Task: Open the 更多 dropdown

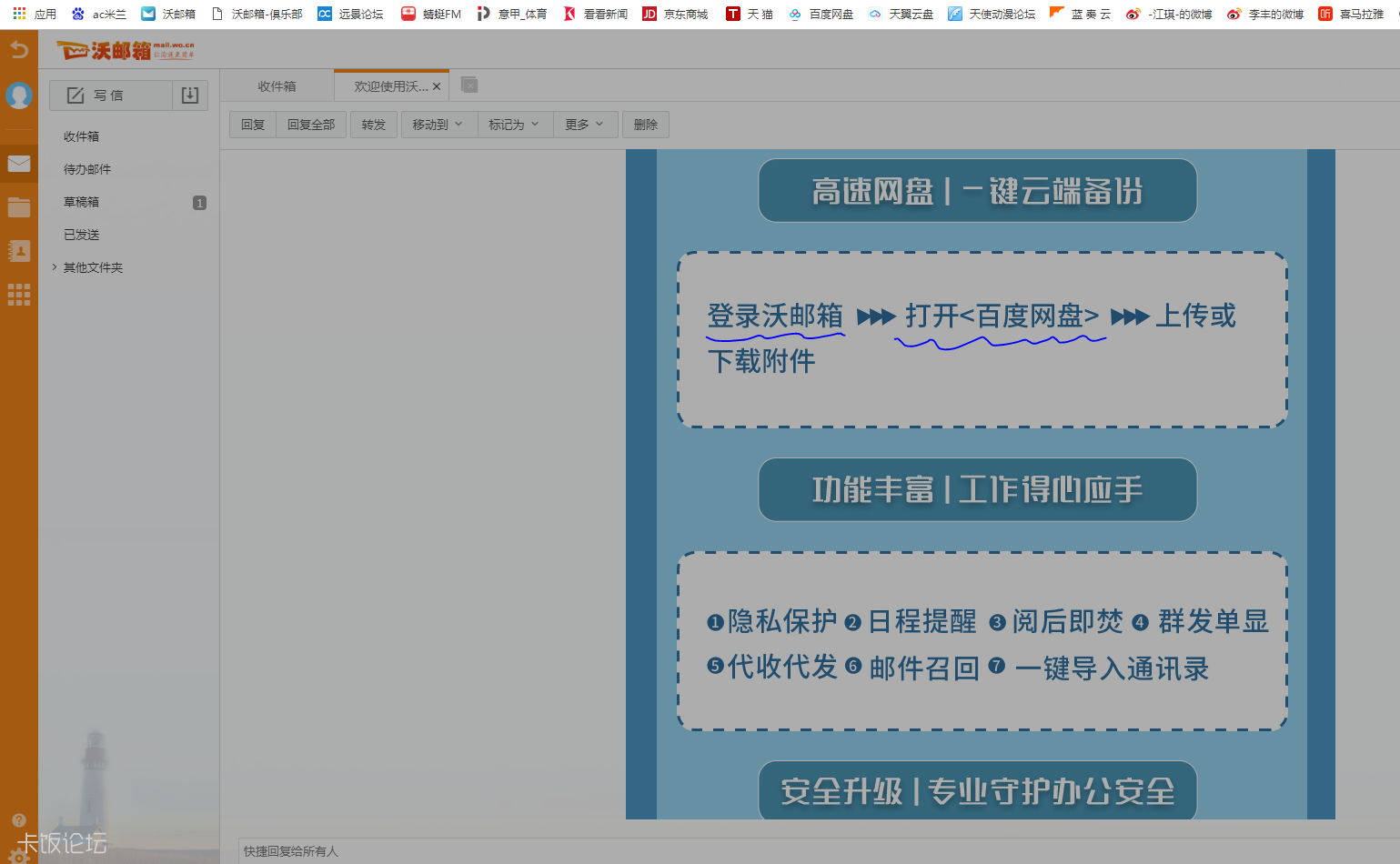Action: point(585,125)
